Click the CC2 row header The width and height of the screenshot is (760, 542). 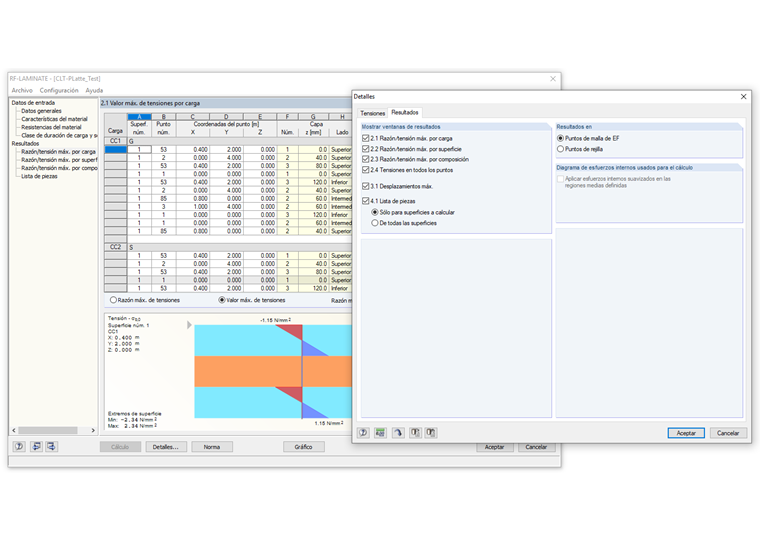(x=115, y=247)
